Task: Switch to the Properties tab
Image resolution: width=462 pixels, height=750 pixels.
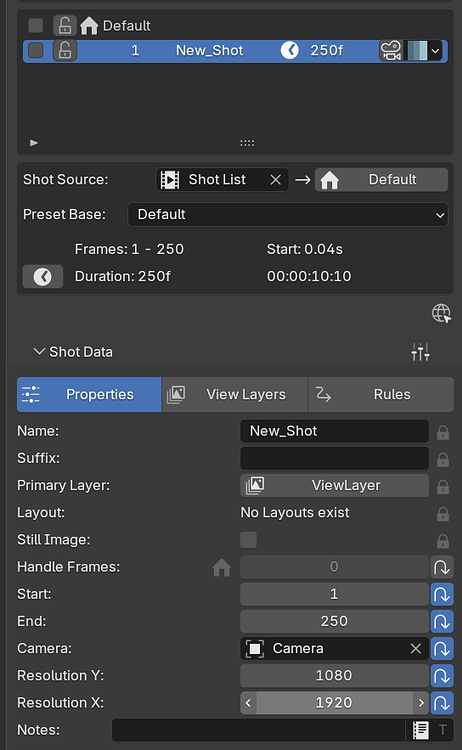Action: click(89, 394)
